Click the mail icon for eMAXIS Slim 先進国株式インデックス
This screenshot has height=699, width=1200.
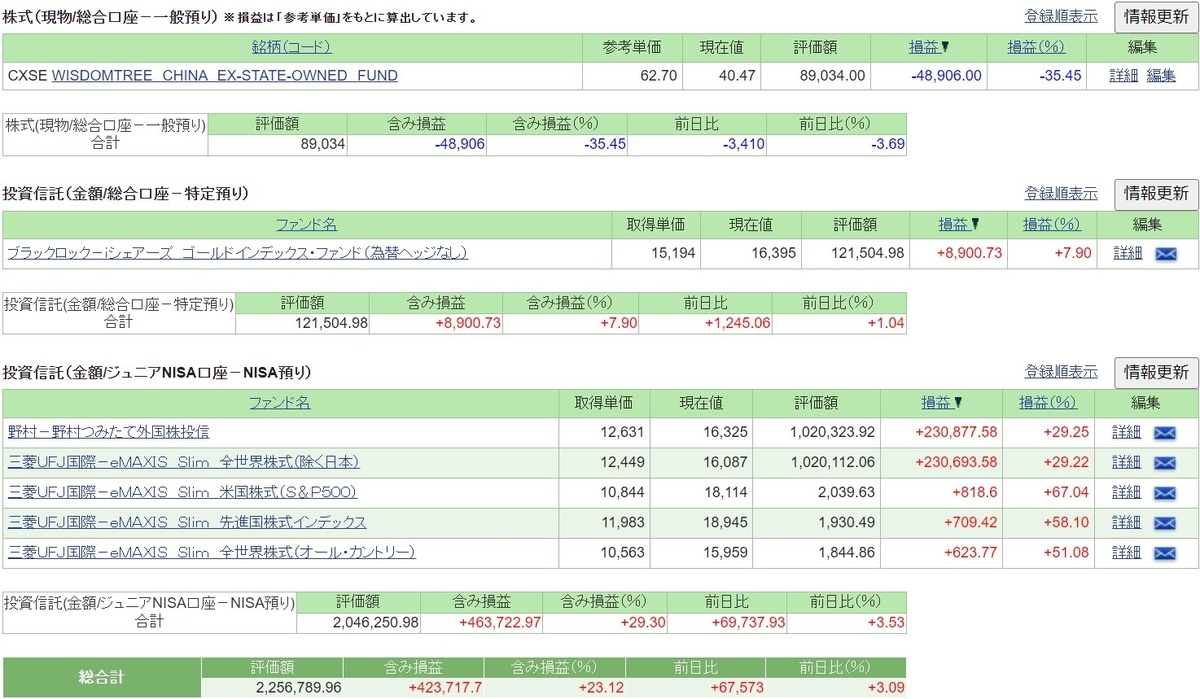pos(1165,523)
